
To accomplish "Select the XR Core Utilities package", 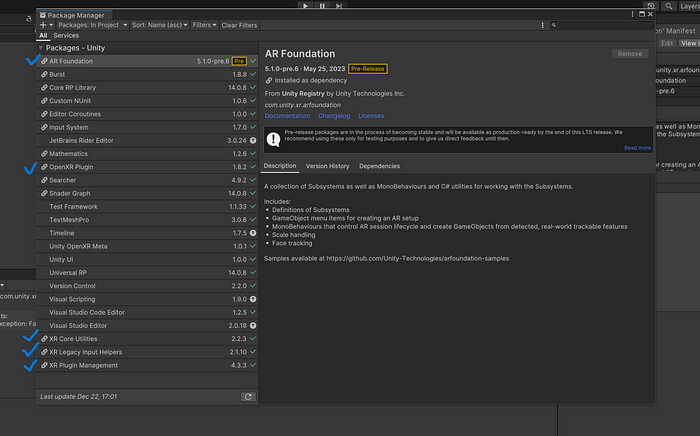I will click(x=147, y=339).
